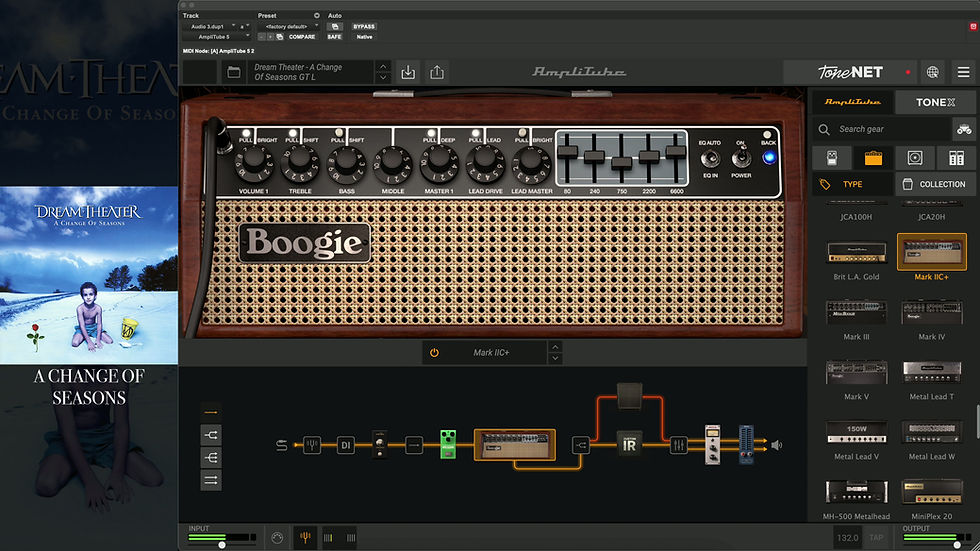980x551 pixels.
Task: Choose the parallel lines routing layout
Action: (211, 480)
